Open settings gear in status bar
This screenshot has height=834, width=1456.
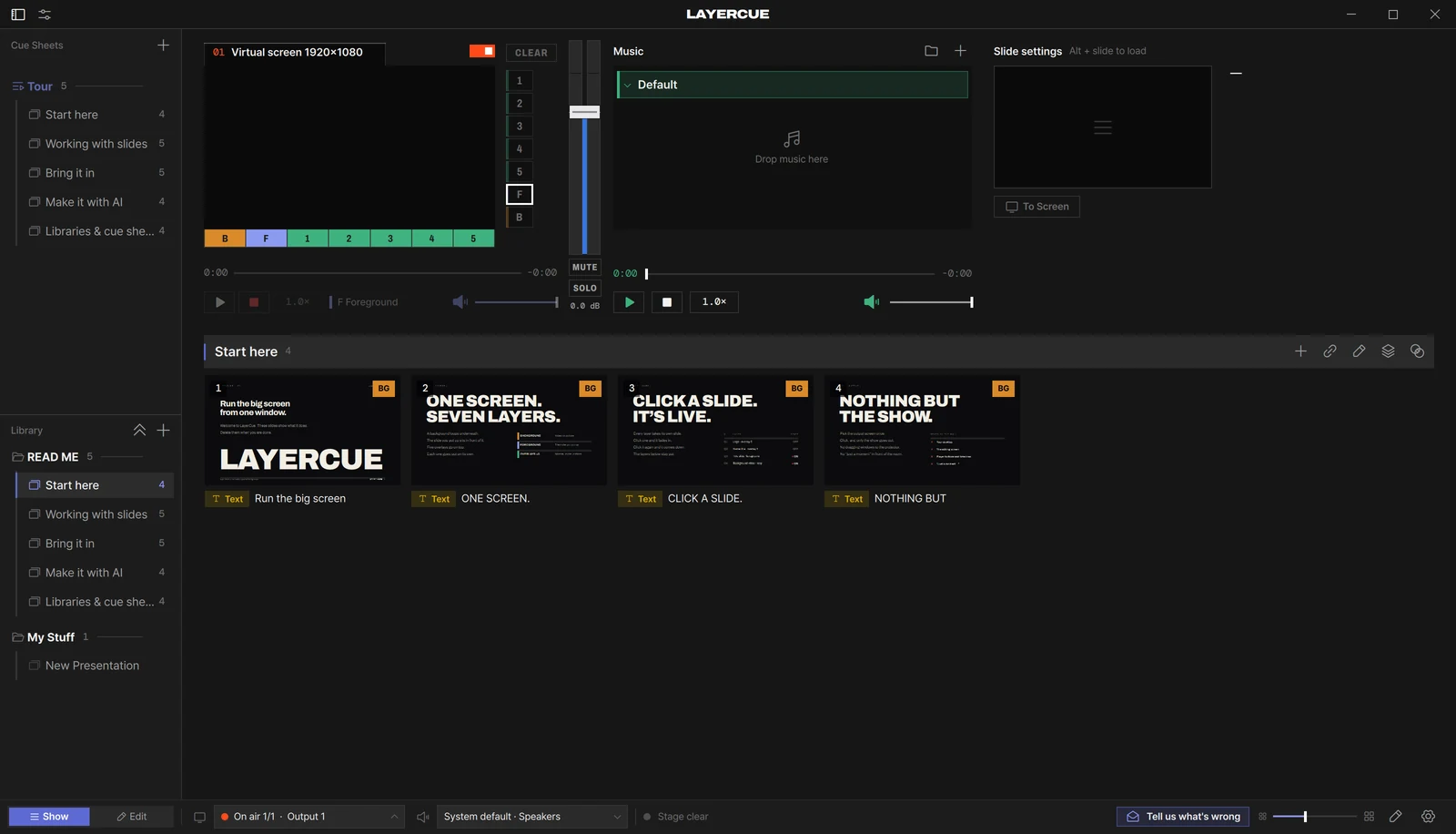[1428, 817]
